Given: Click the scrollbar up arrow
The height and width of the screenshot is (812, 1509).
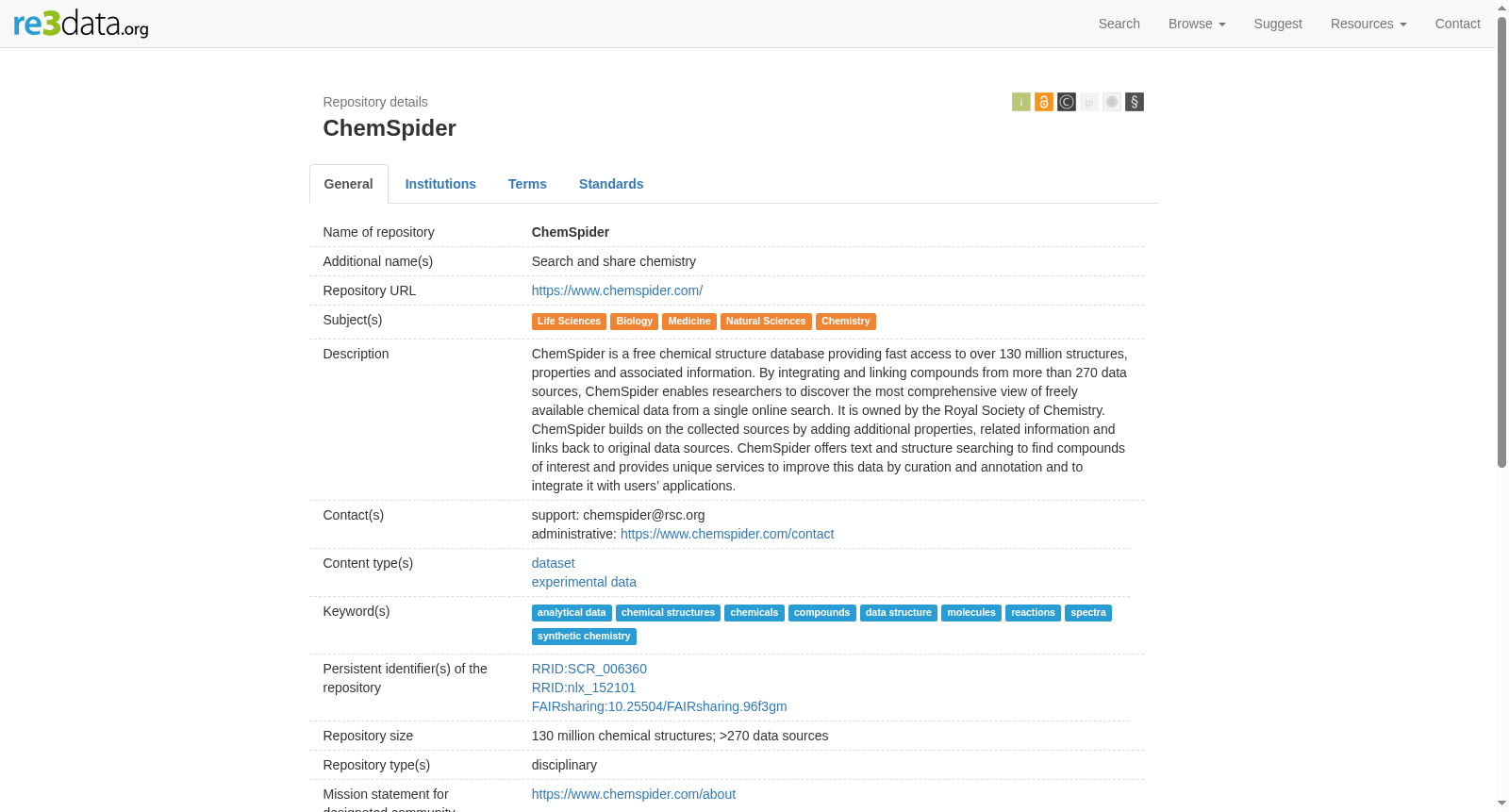Looking at the screenshot, I should 1502,7.
